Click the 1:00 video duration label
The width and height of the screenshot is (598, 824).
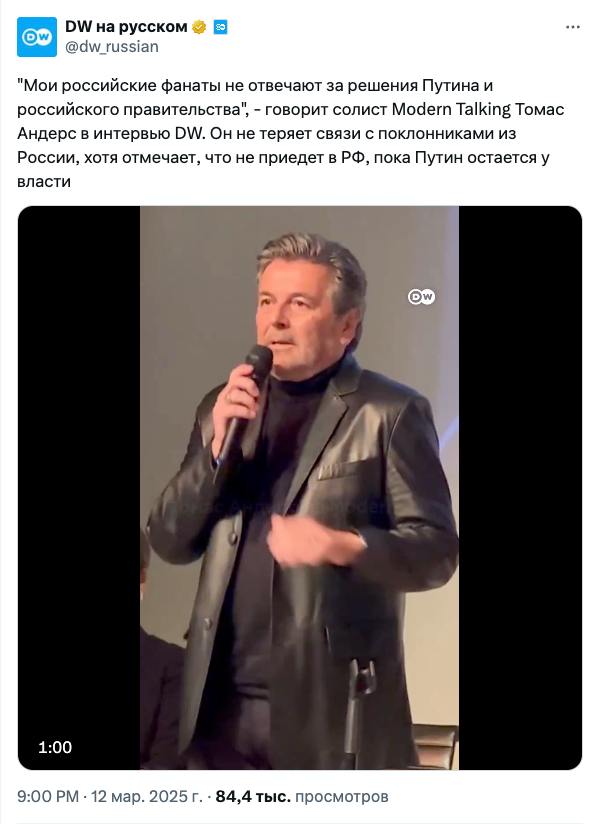coord(55,747)
